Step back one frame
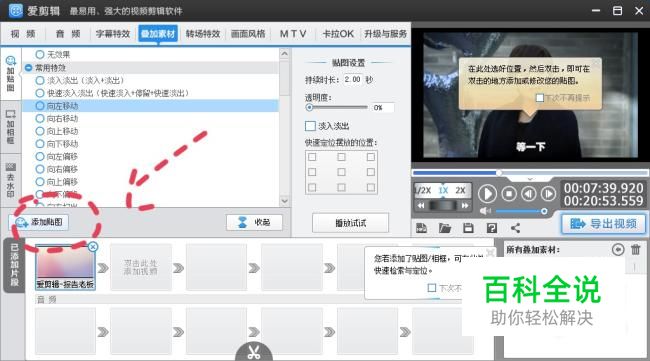This screenshot has width=650, height=361. click(529, 194)
